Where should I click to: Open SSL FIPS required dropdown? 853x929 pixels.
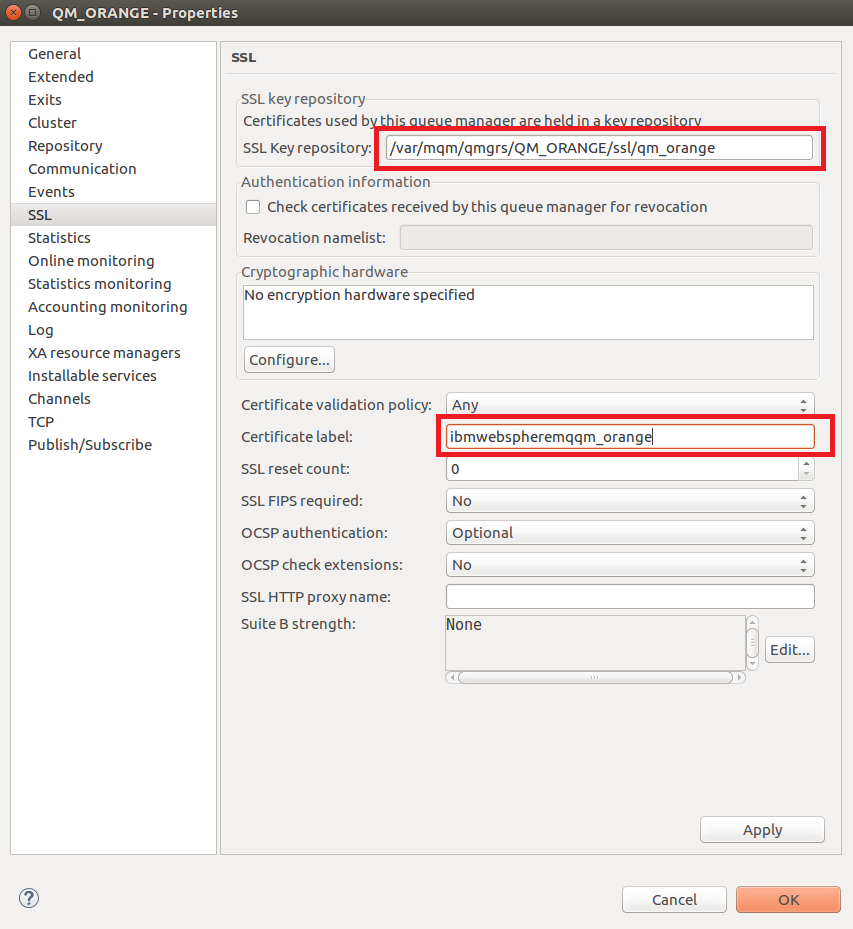tap(629, 501)
